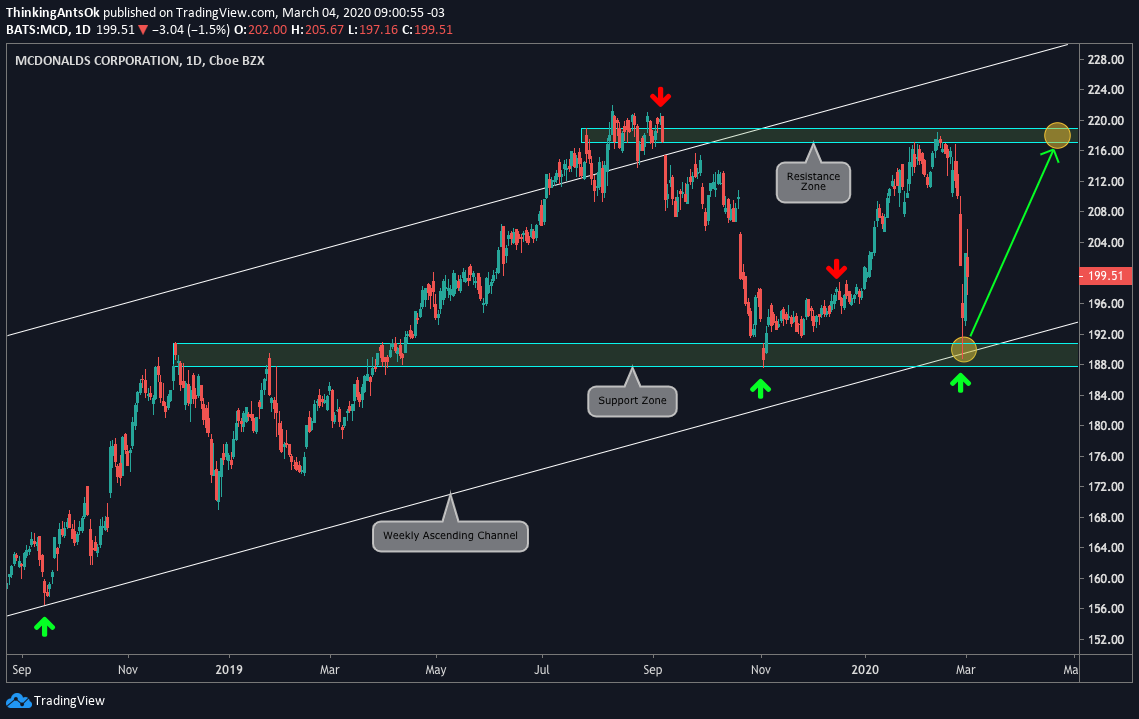Click the H:205.67 high value
This screenshot has height=719, width=1139.
(x=317, y=30)
